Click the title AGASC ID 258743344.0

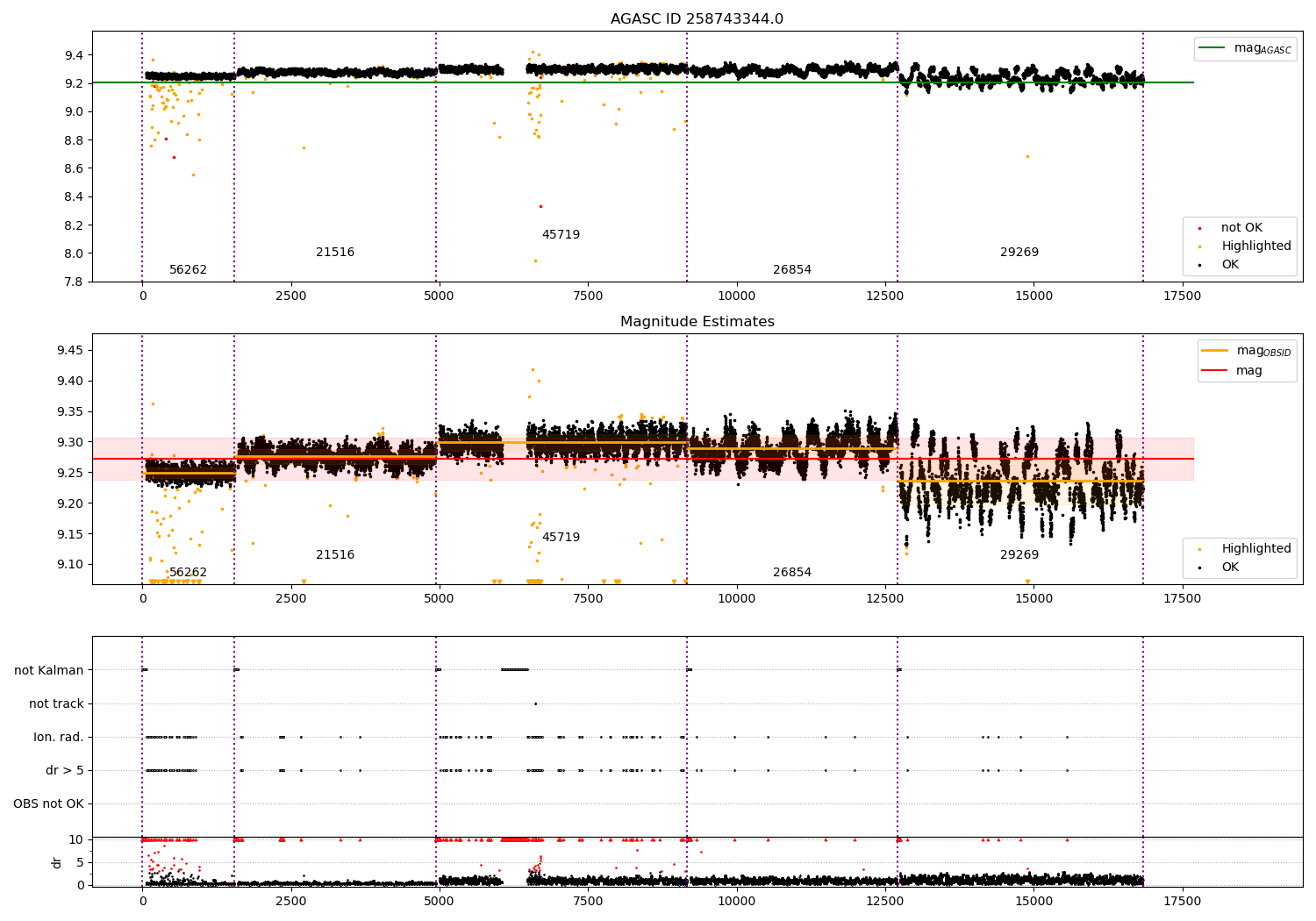point(697,19)
